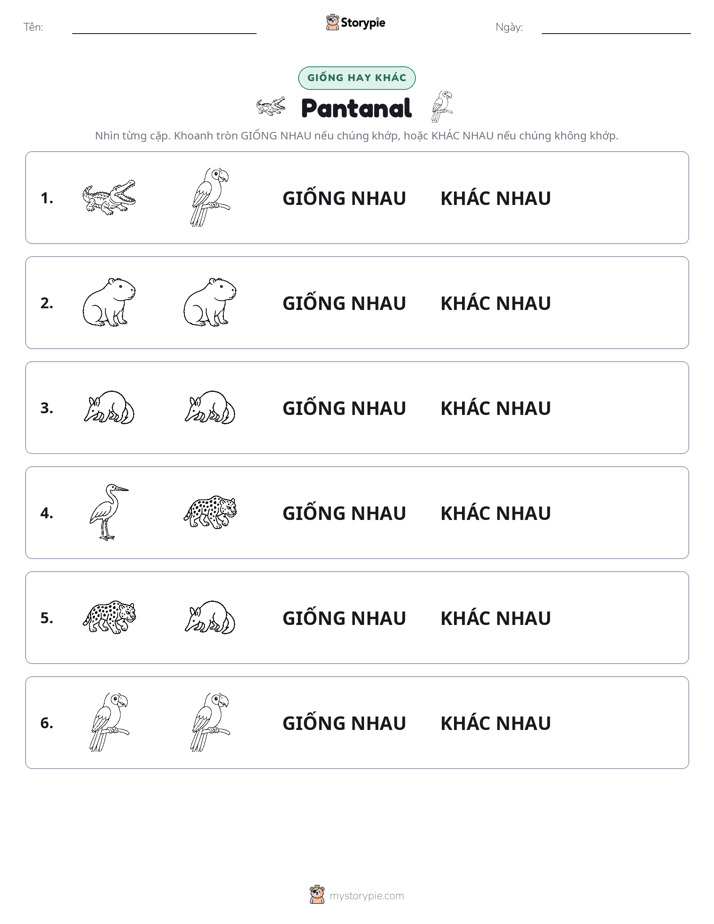Click the GIỐNG HAY KHÁC badge

coord(357,78)
